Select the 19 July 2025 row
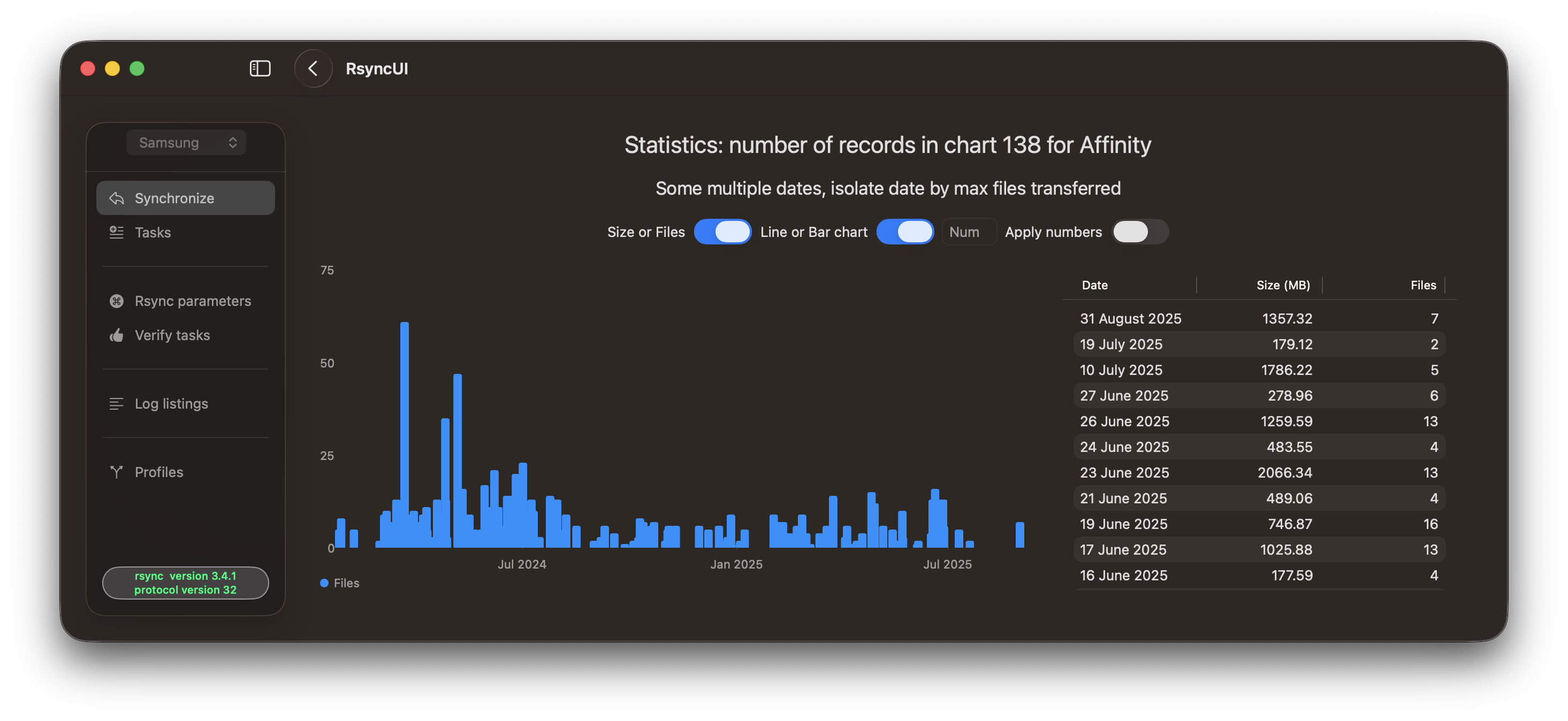Image resolution: width=1568 pixels, height=721 pixels. tap(1259, 344)
